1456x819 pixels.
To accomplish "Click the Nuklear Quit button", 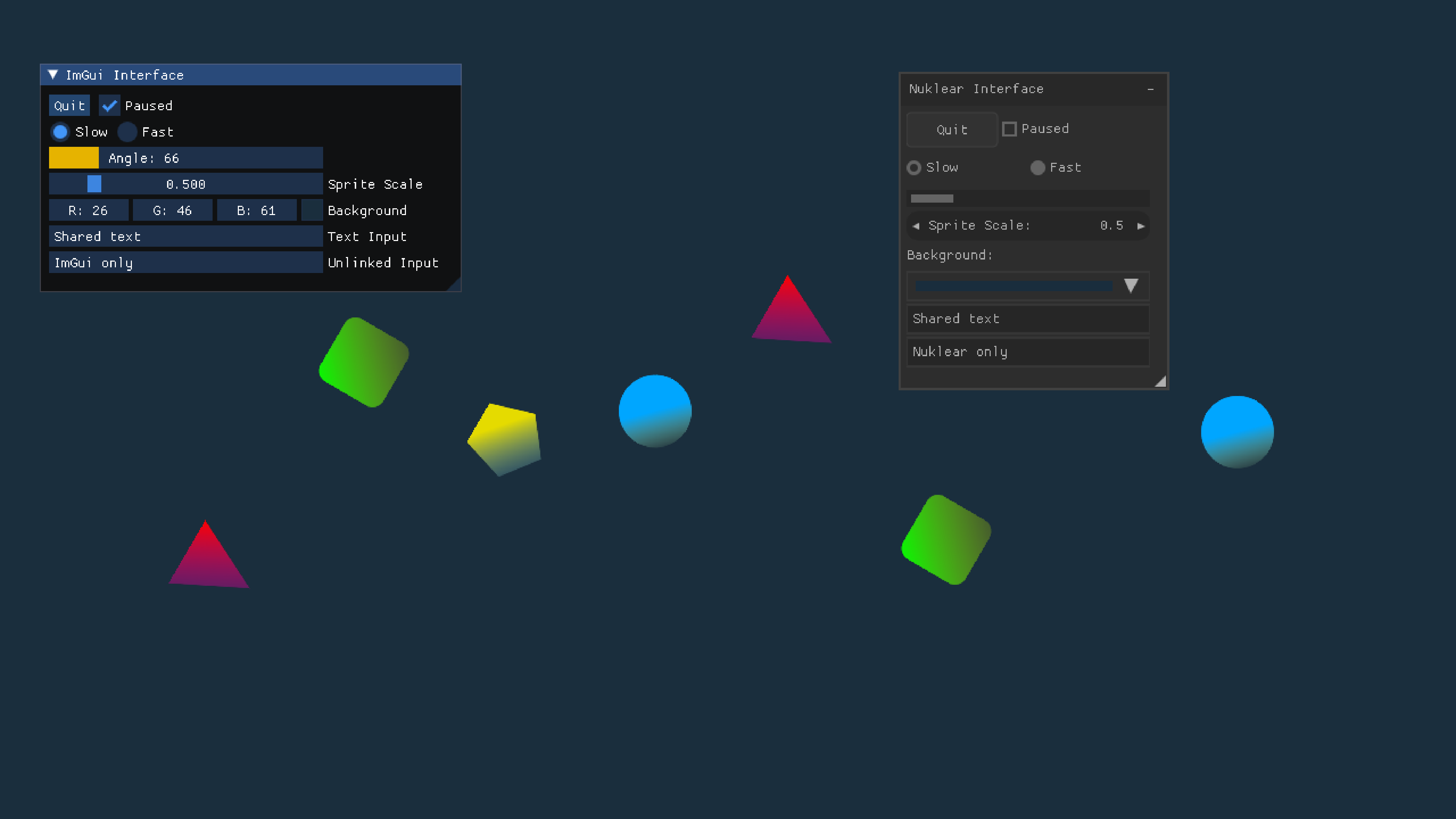I will pos(952,130).
